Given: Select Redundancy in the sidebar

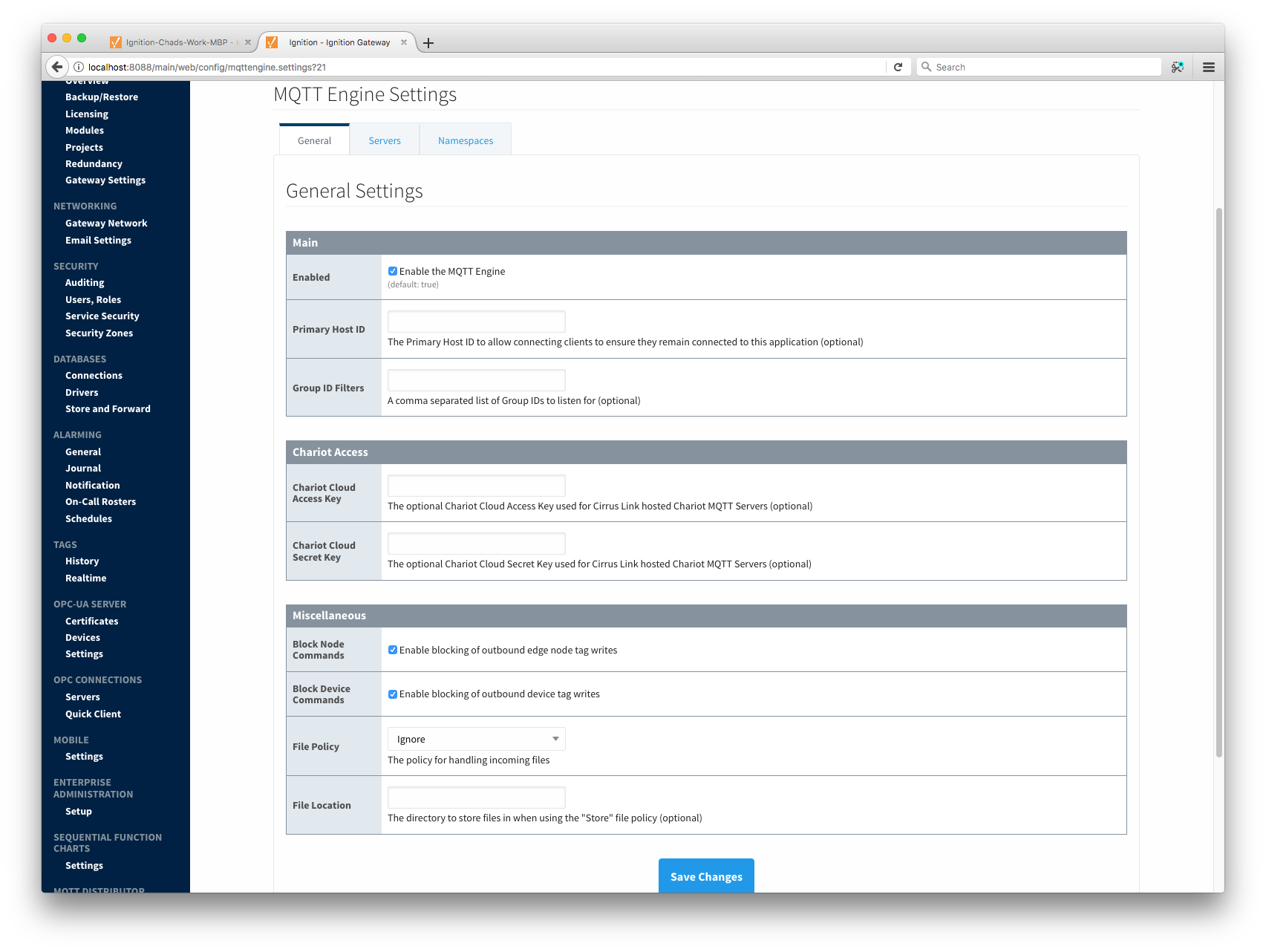Looking at the screenshot, I should [94, 164].
